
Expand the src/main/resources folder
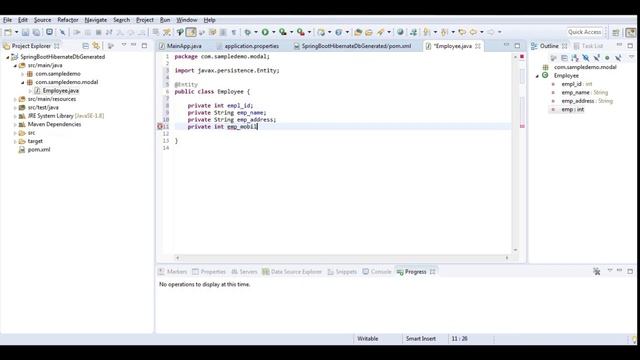(16, 99)
